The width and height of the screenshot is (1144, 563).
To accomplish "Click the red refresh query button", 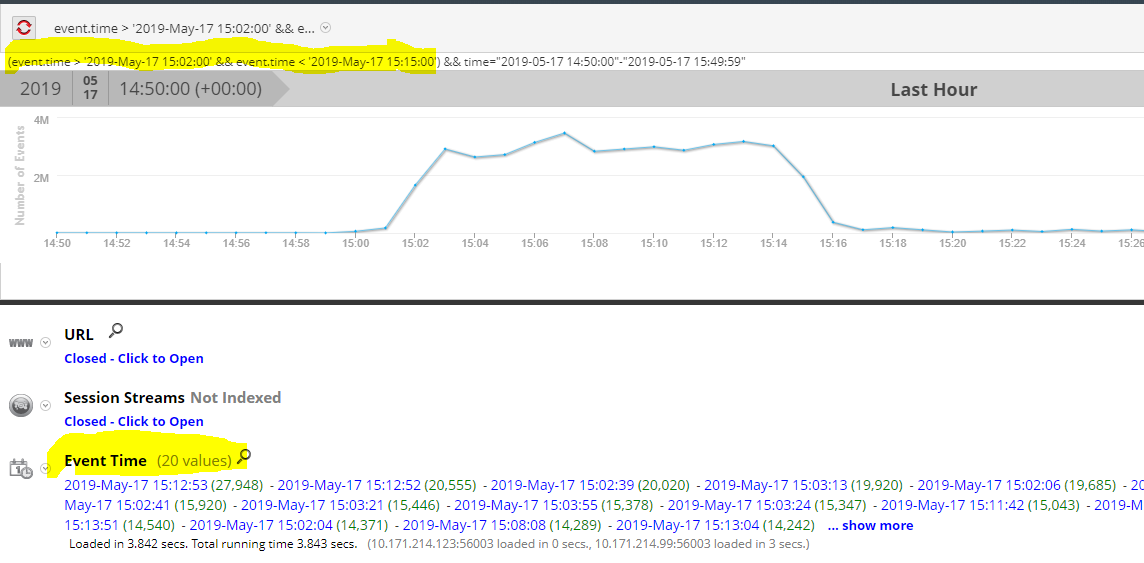I will (24, 28).
